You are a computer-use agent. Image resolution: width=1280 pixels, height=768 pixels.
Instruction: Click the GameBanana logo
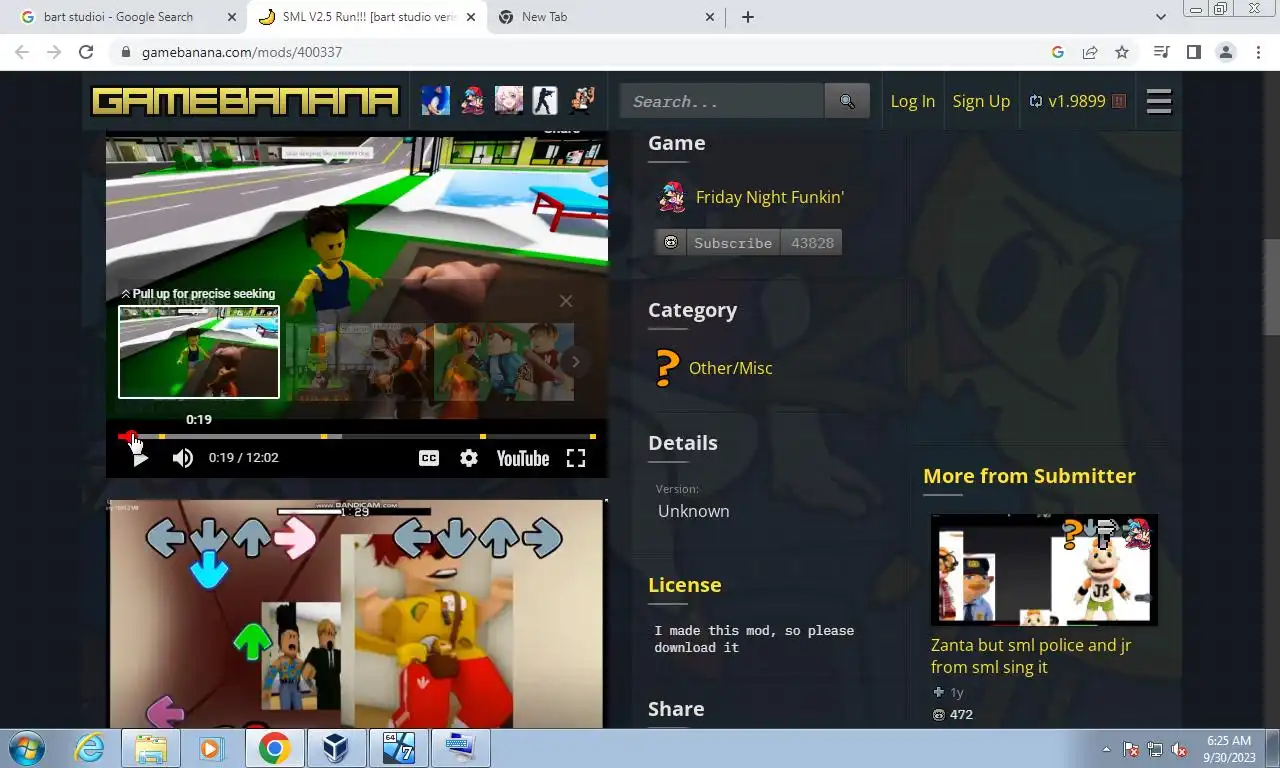point(245,101)
